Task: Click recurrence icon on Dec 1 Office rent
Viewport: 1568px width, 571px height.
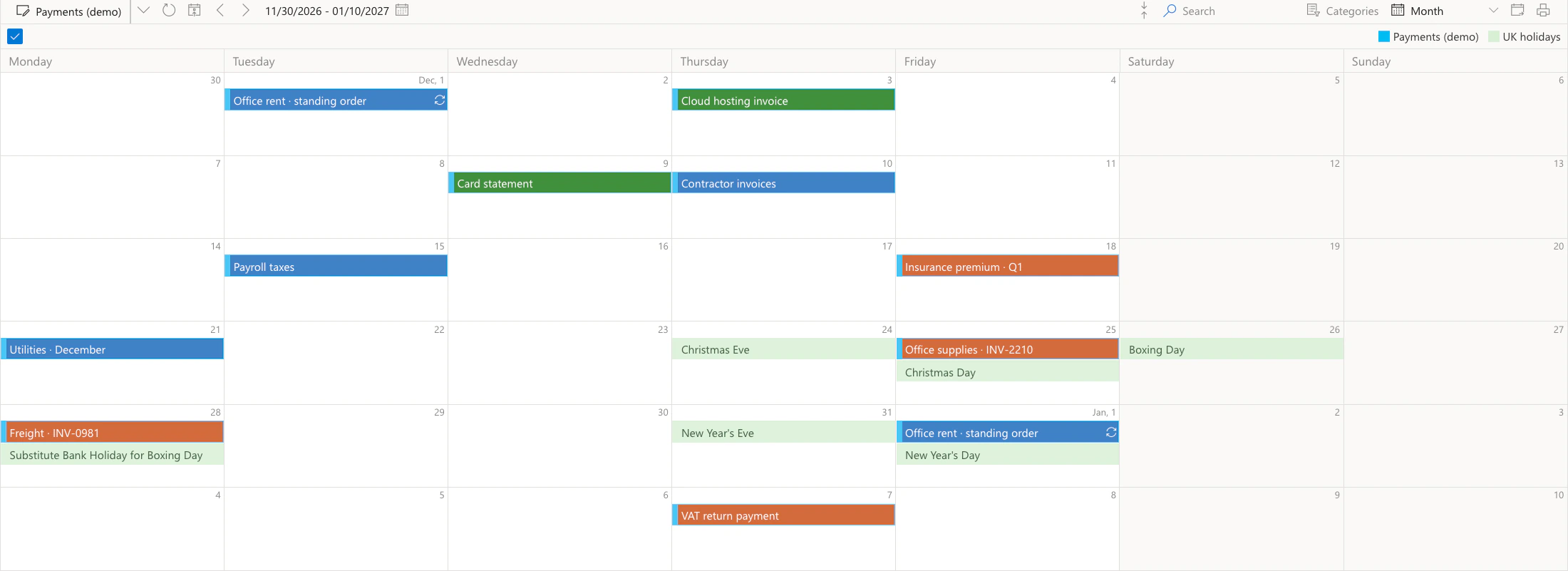Action: click(440, 101)
